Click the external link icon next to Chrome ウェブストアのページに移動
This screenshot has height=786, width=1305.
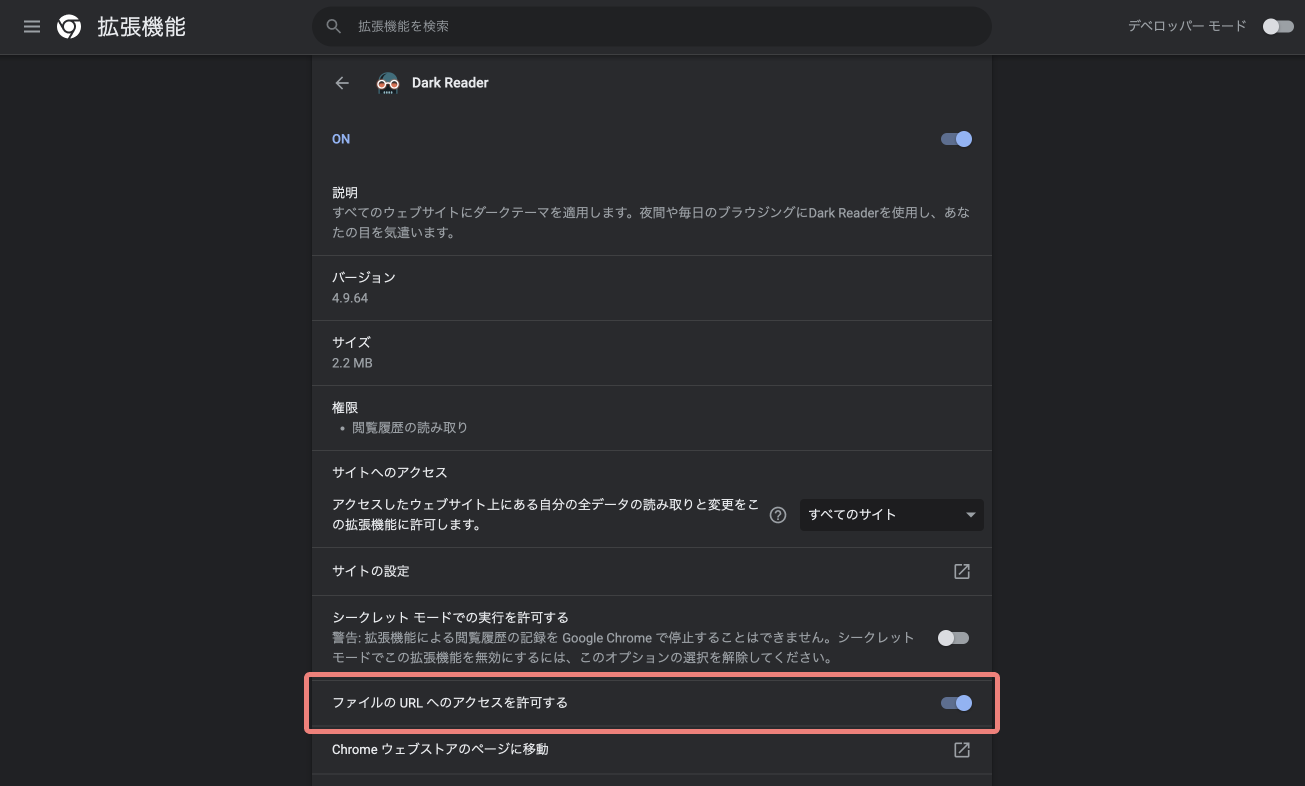[x=961, y=750]
